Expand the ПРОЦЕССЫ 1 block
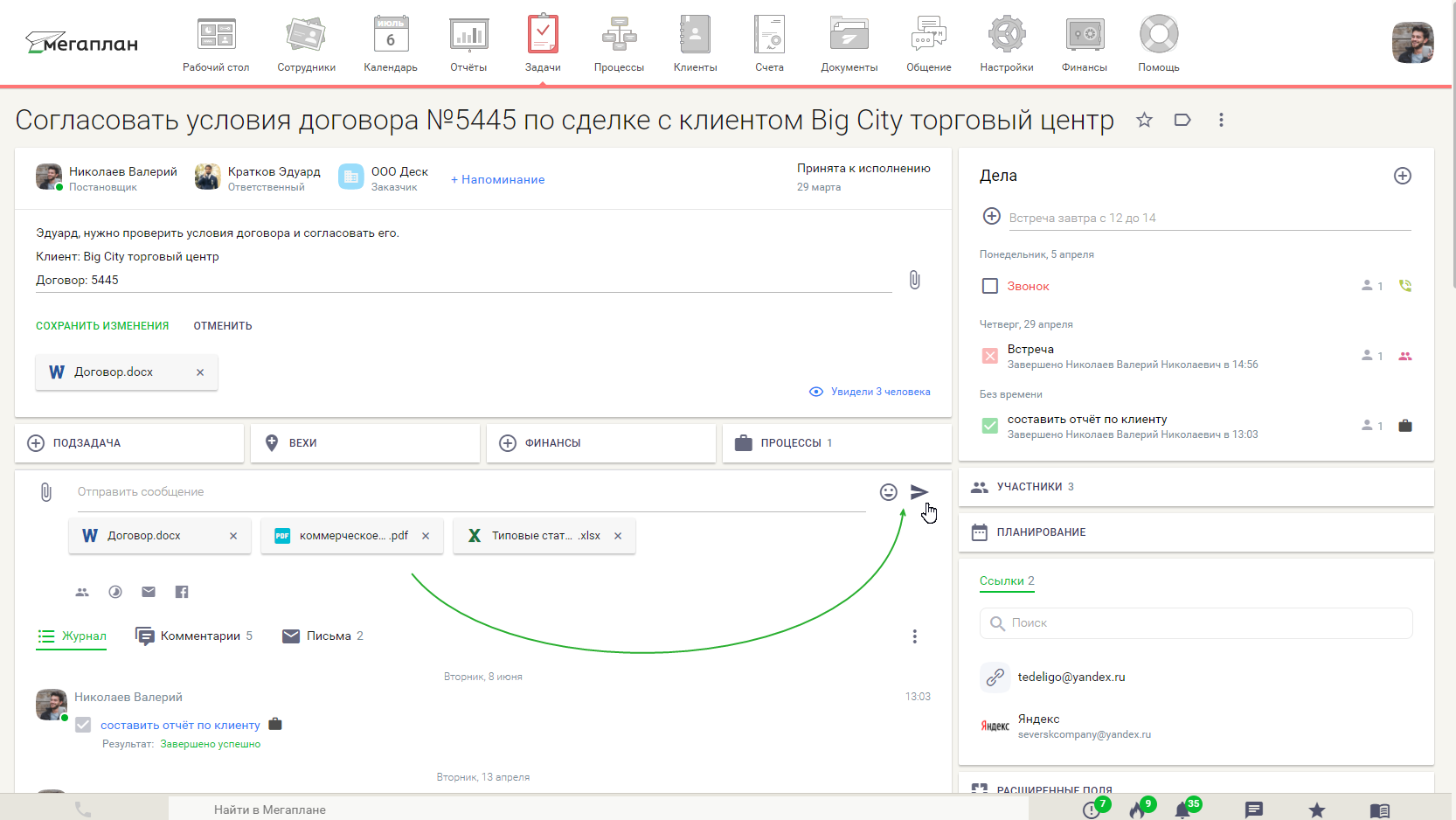 pyautogui.click(x=837, y=443)
